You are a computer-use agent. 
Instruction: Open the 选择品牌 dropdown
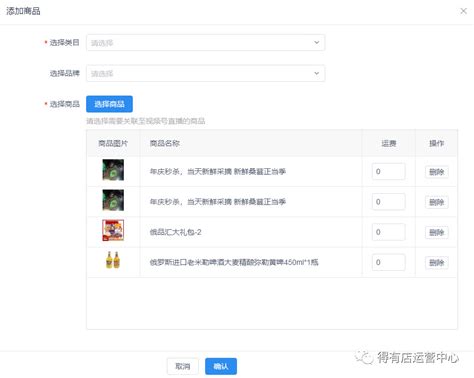[205, 73]
